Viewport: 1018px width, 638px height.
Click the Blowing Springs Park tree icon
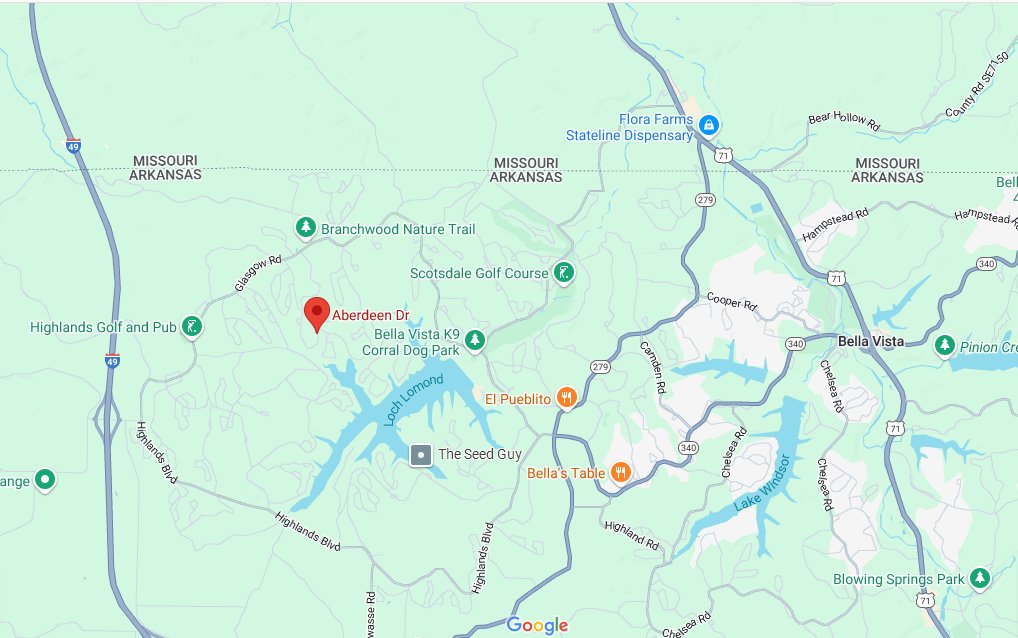coord(980,578)
